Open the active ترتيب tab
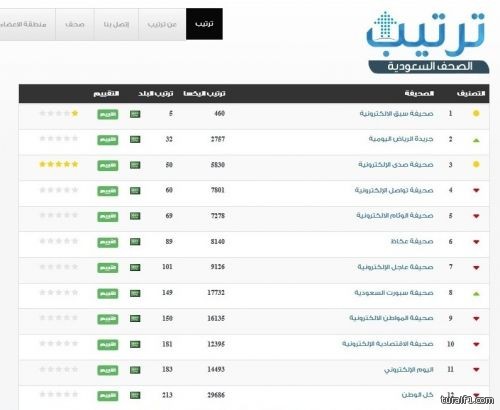The height and width of the screenshot is (410, 500). click(204, 24)
